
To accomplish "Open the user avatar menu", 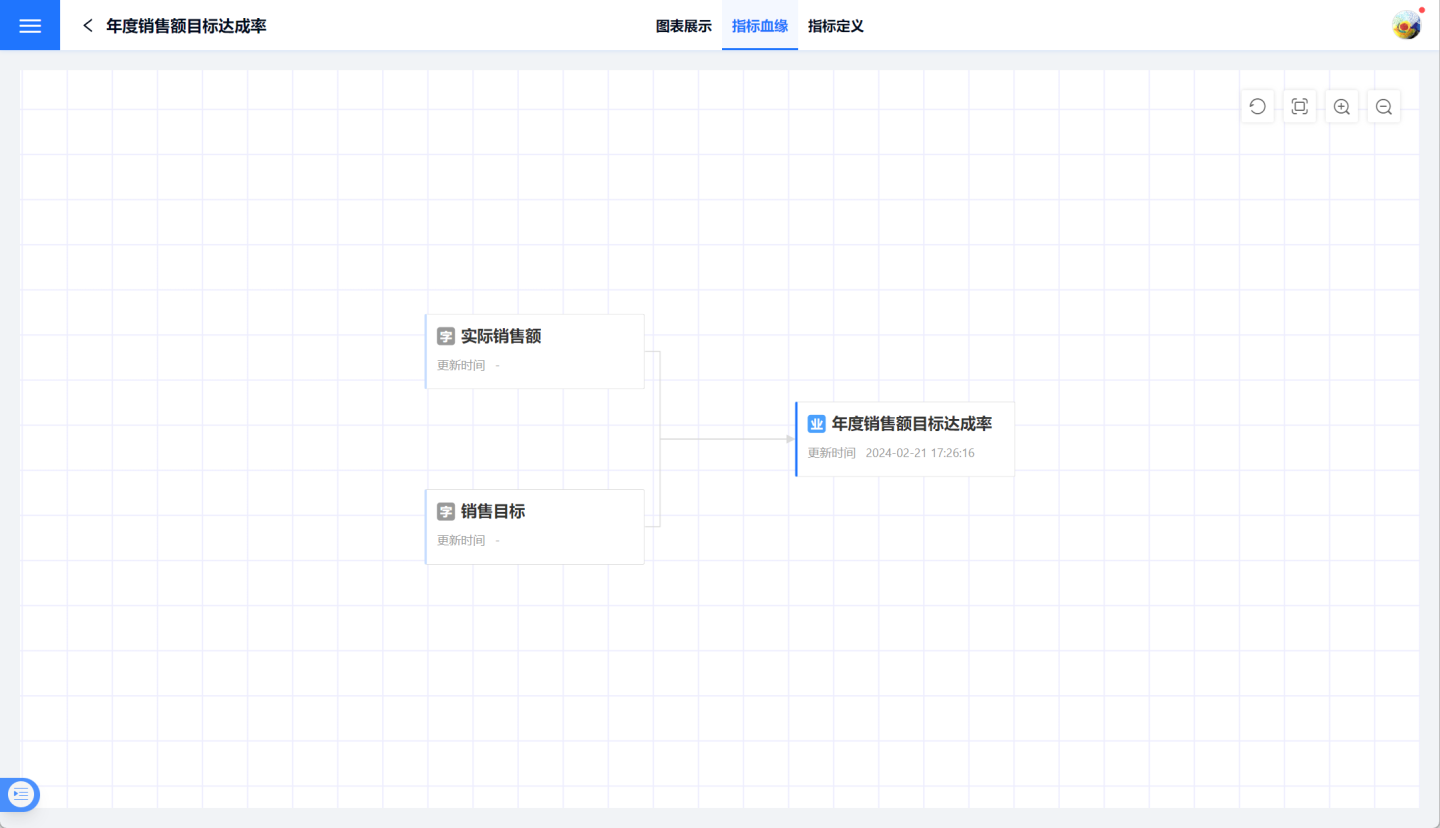I will click(1407, 25).
